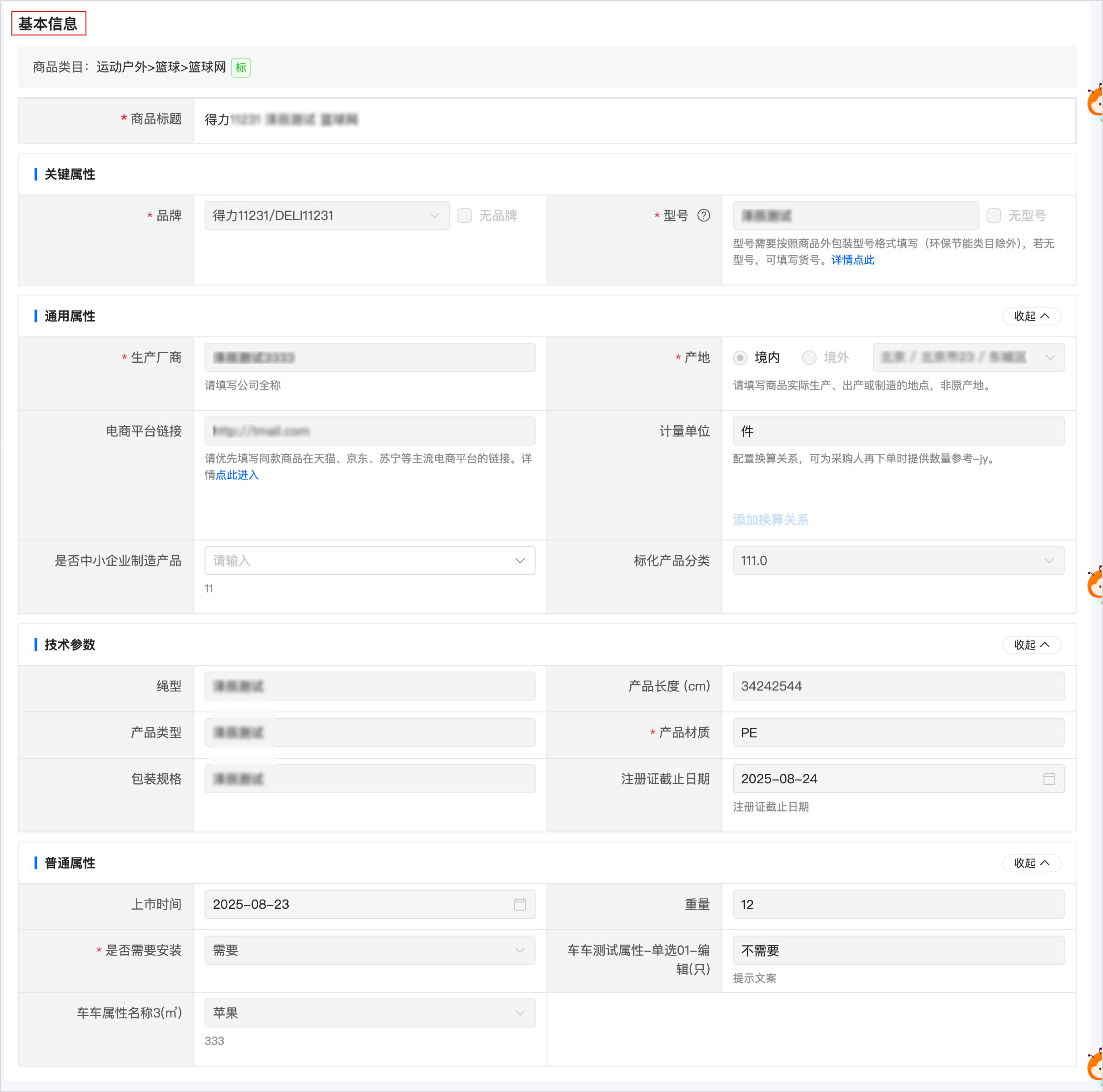Screen dimensions: 1103x1092
Task: Click the 产品材质 input field
Action: pyautogui.click(x=898, y=732)
